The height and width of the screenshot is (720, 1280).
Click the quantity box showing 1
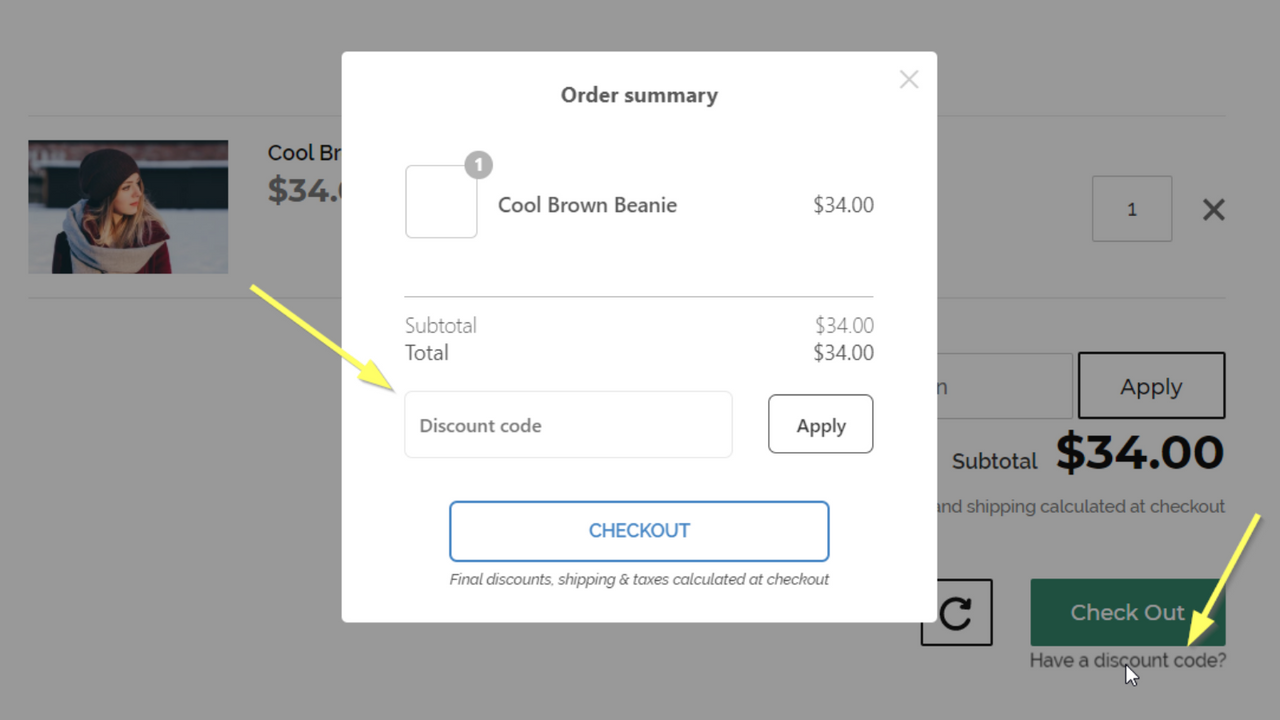(1131, 209)
